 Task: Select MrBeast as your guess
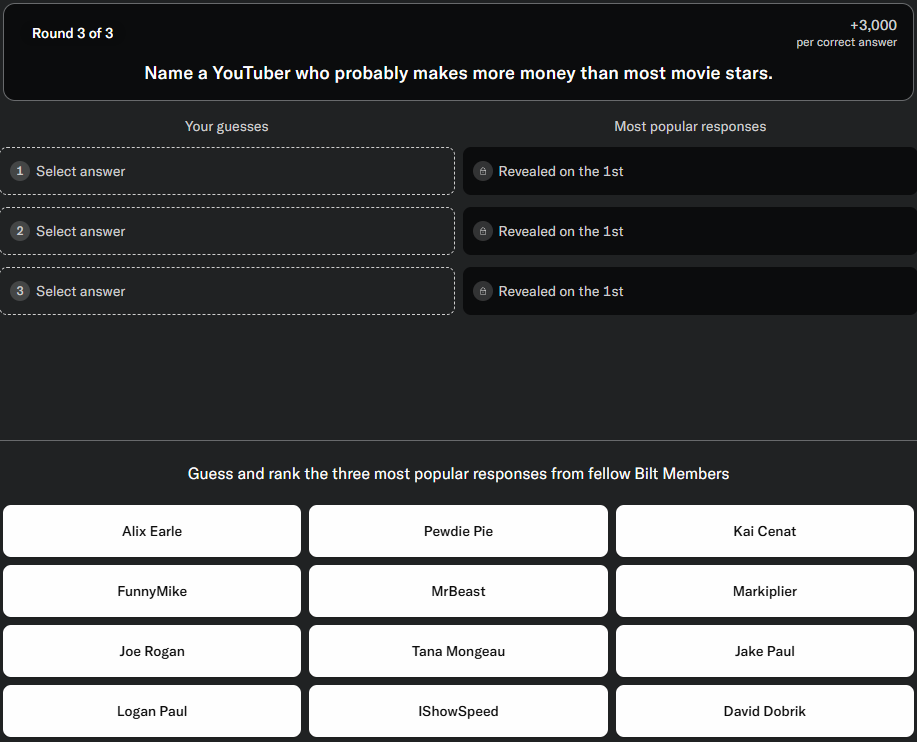click(x=458, y=591)
